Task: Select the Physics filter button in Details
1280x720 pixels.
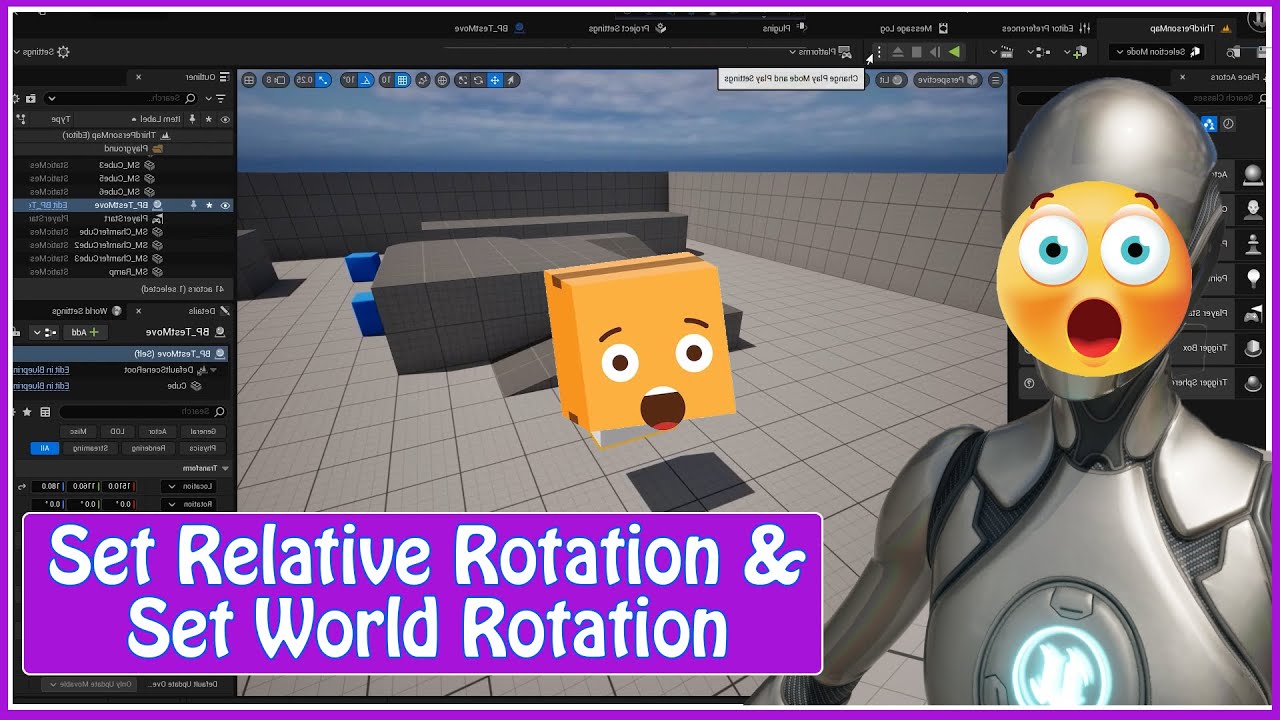Action: (201, 448)
